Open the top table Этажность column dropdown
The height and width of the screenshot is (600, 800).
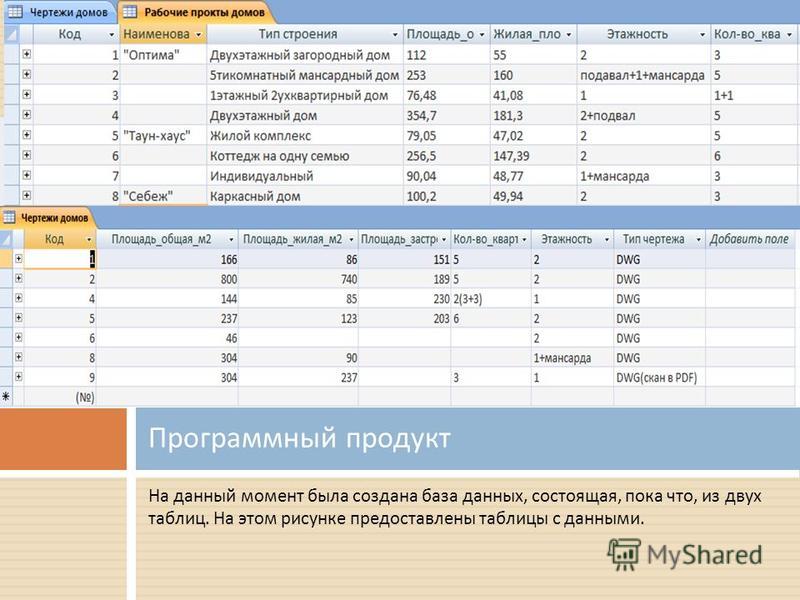click(702, 35)
